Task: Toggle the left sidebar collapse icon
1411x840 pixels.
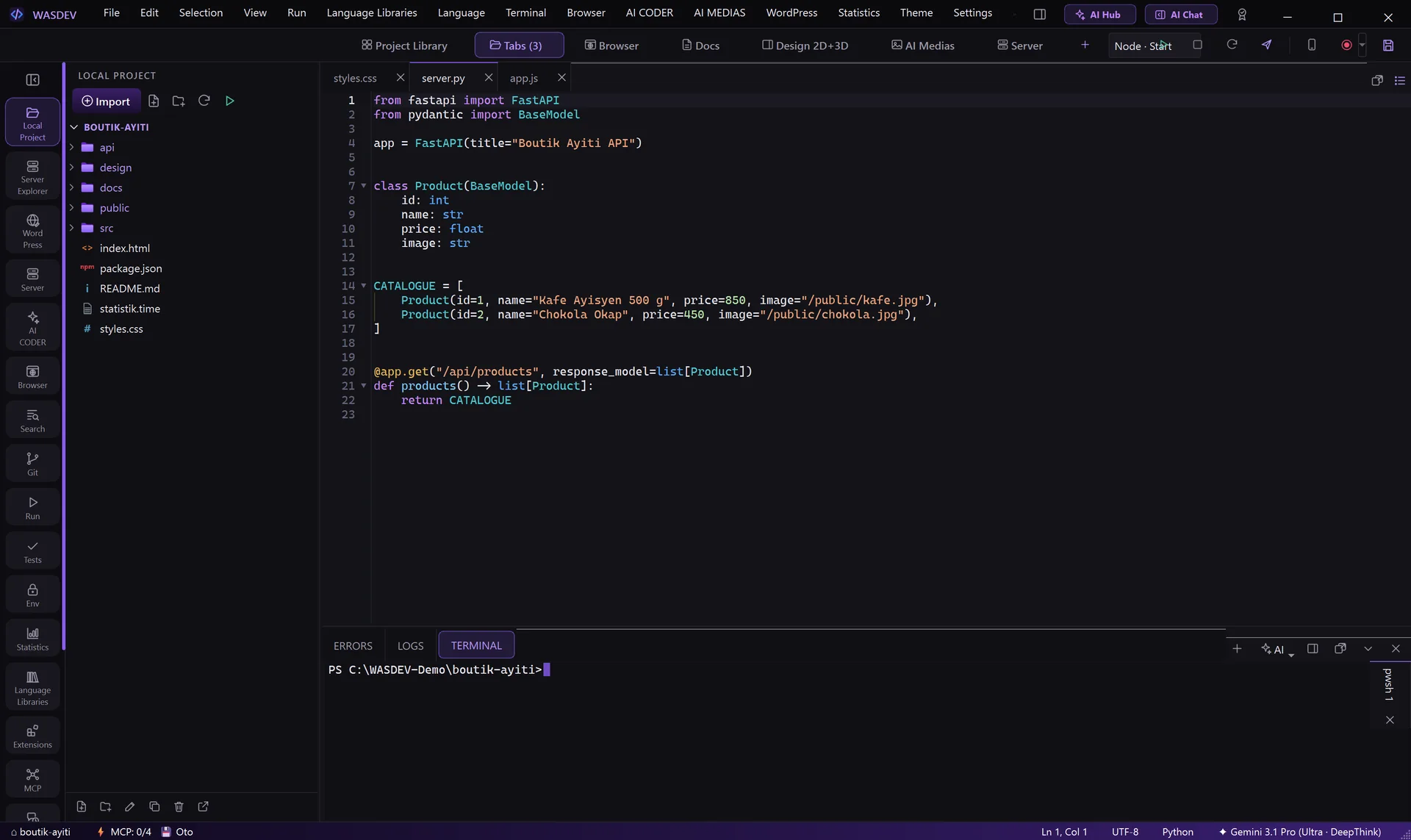Action: tap(32, 79)
